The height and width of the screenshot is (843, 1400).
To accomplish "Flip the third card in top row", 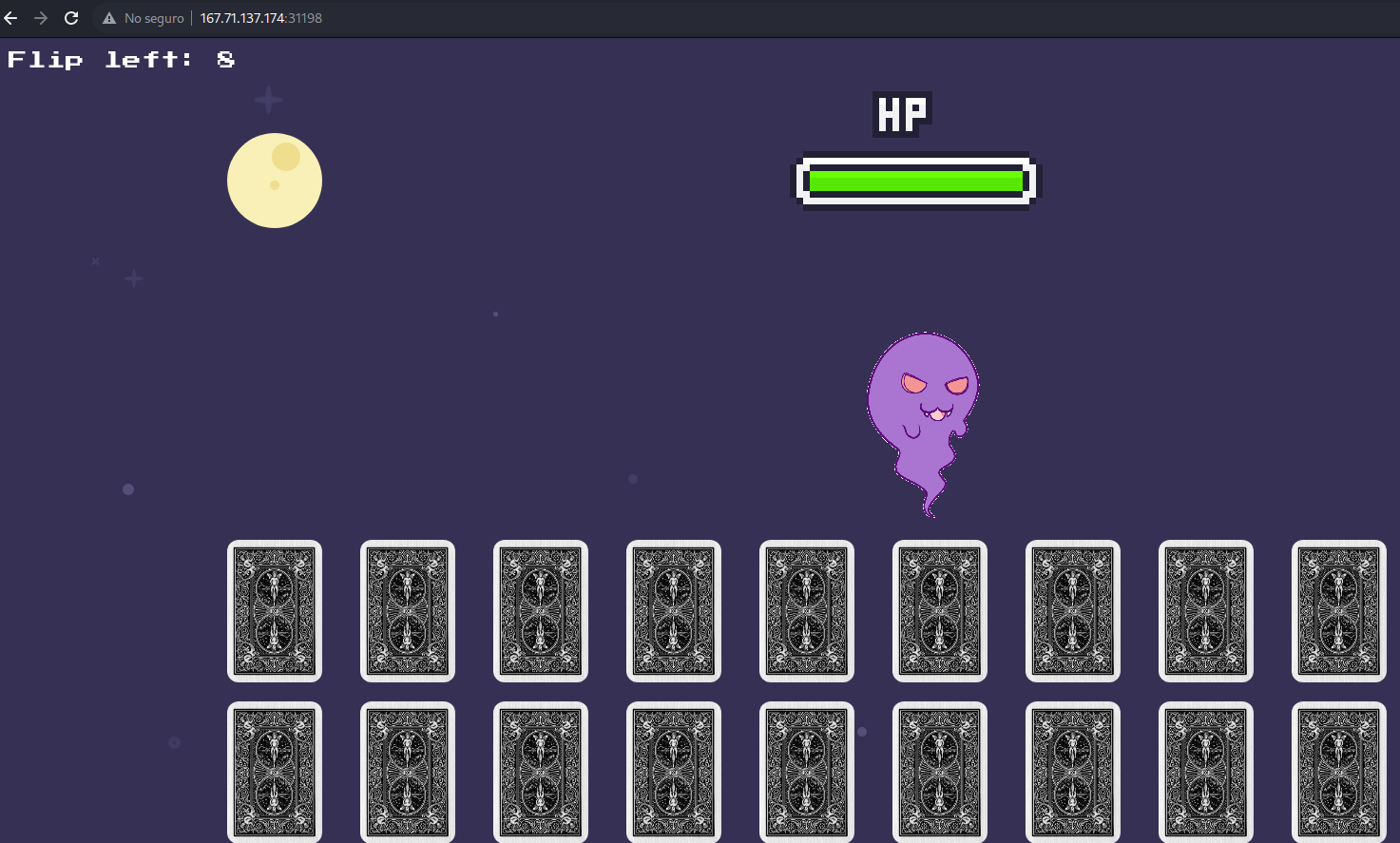I will point(541,611).
